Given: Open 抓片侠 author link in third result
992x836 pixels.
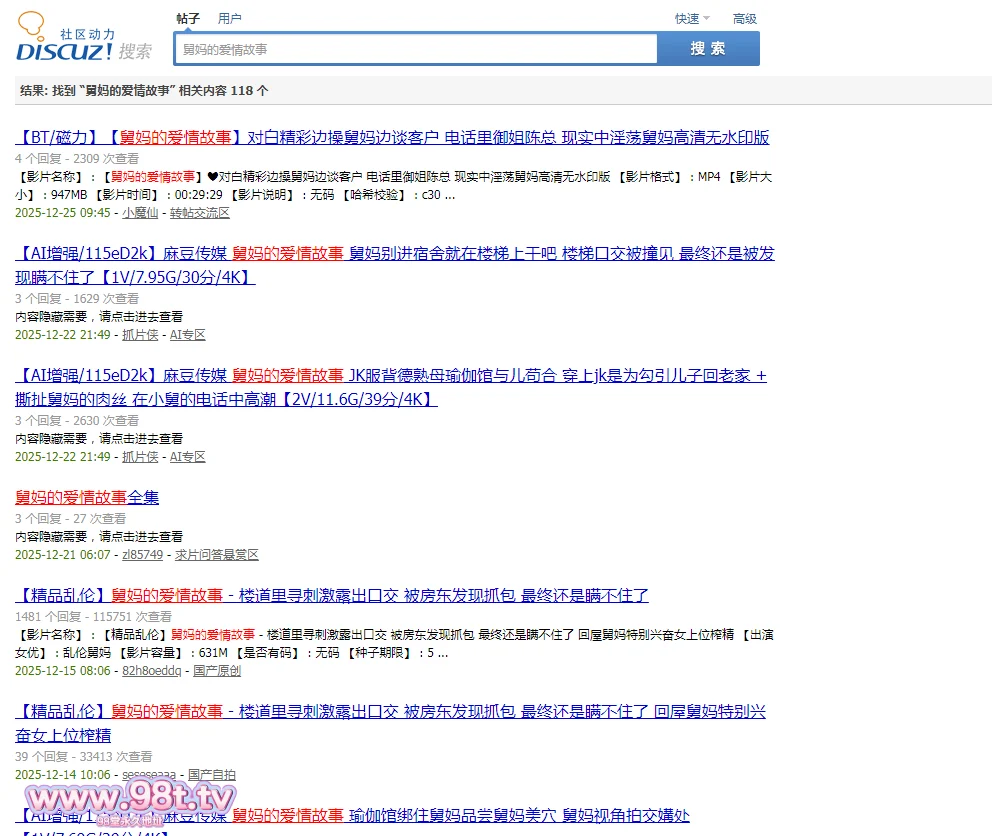Looking at the screenshot, I should pyautogui.click(x=140, y=457).
